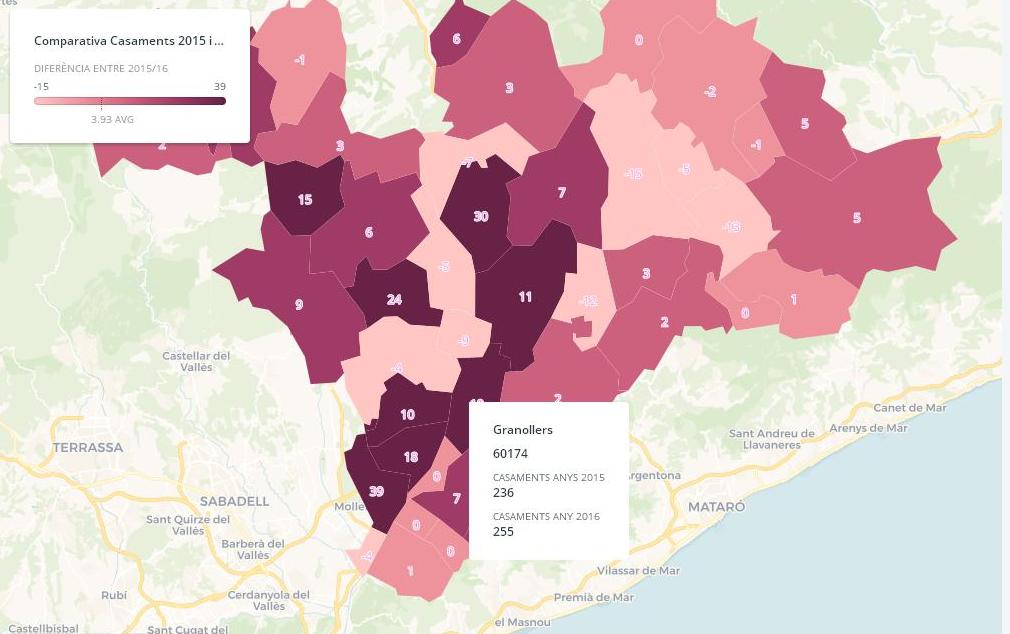Select the region labeled 9
The image size is (1010, 634).
click(x=299, y=305)
